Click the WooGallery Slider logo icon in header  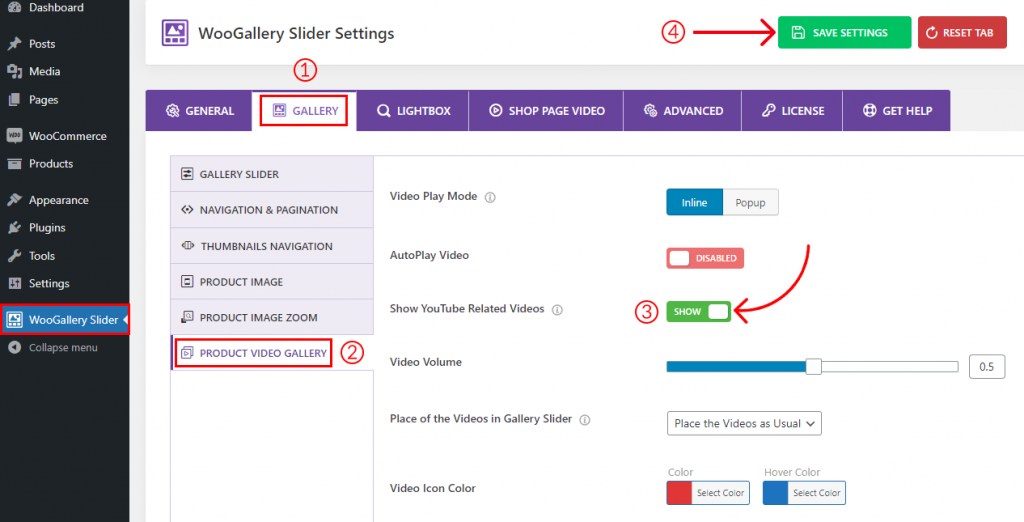175,33
